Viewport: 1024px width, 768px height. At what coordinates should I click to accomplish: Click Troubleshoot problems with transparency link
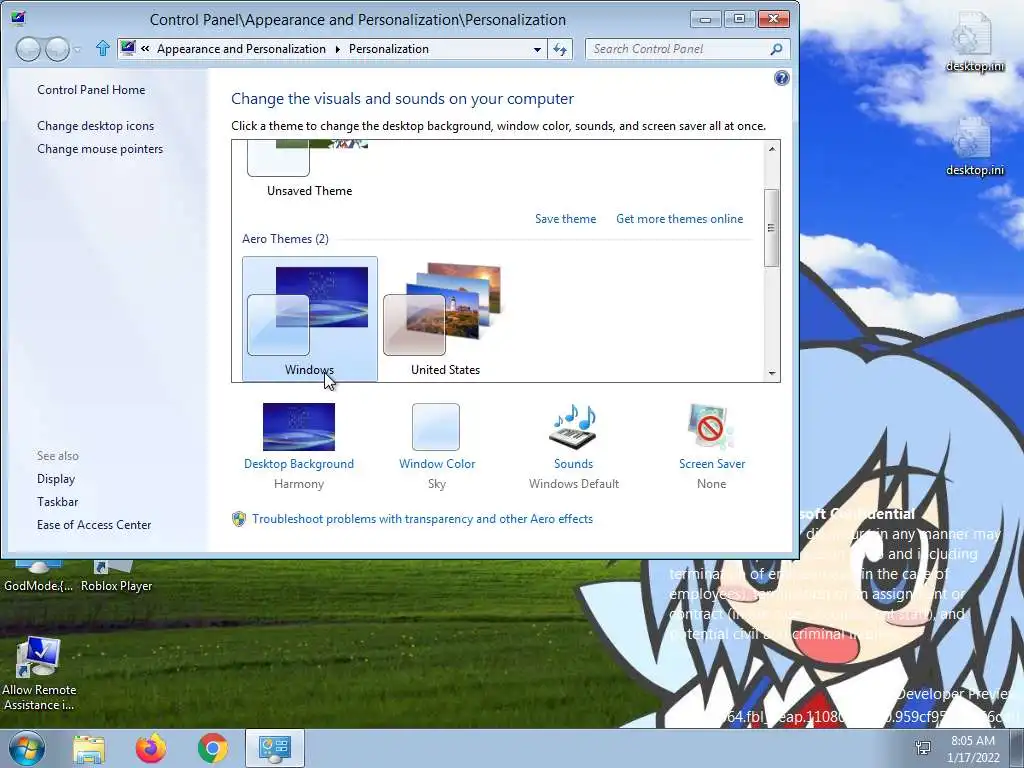[423, 519]
